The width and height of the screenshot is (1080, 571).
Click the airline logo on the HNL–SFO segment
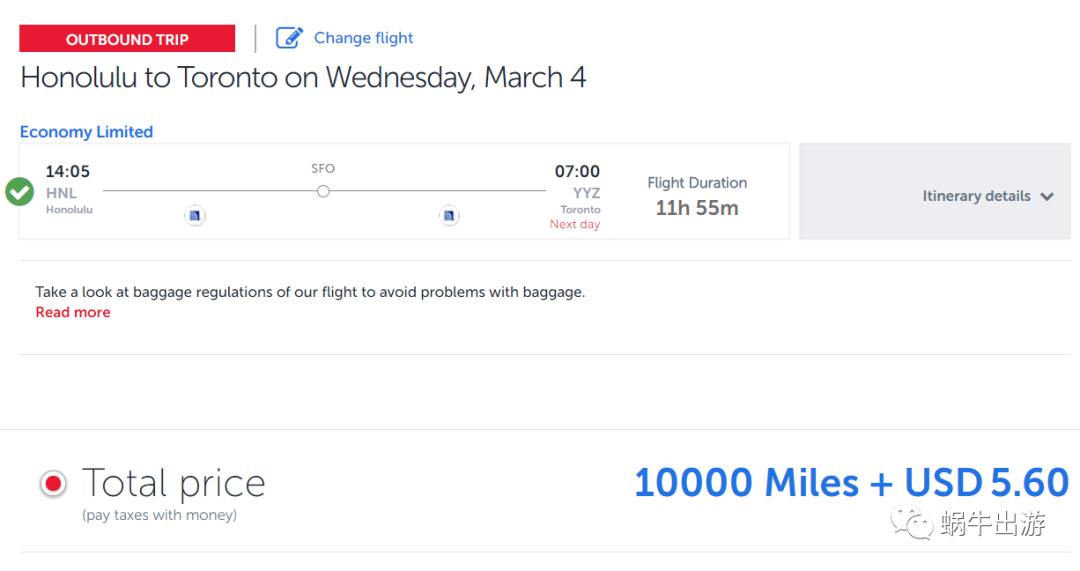195,215
